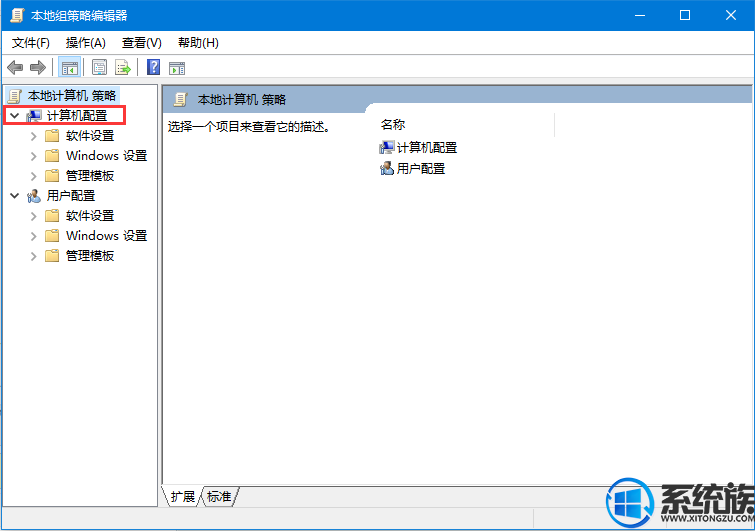Select 用户配置 text in right list
This screenshot has height=531, width=755.
click(x=421, y=168)
